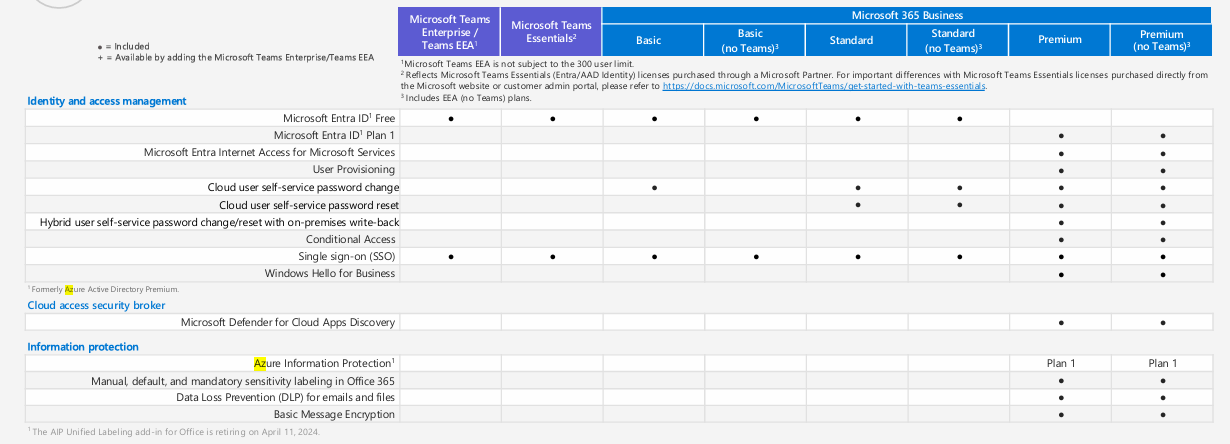The width and height of the screenshot is (1230, 444).
Task: Select the Single sign-on (SSO) row label
Action: point(347,256)
